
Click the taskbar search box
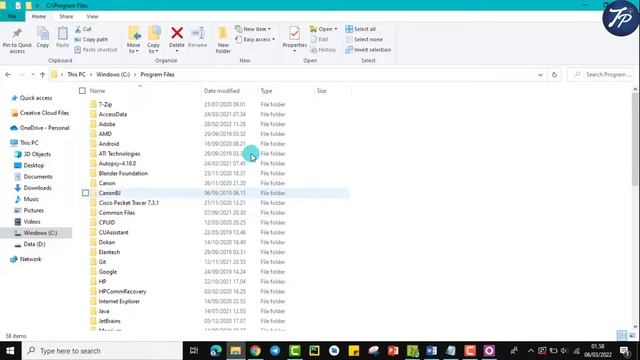click(102, 351)
